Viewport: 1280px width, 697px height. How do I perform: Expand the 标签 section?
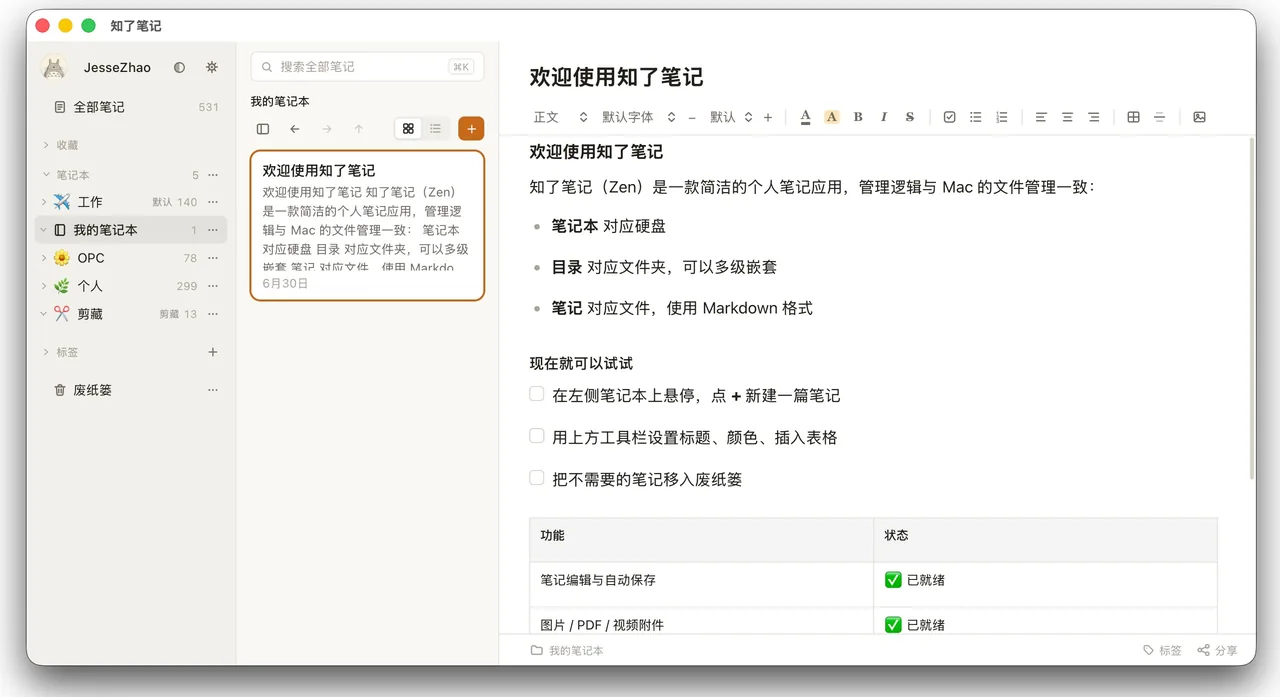tap(46, 352)
